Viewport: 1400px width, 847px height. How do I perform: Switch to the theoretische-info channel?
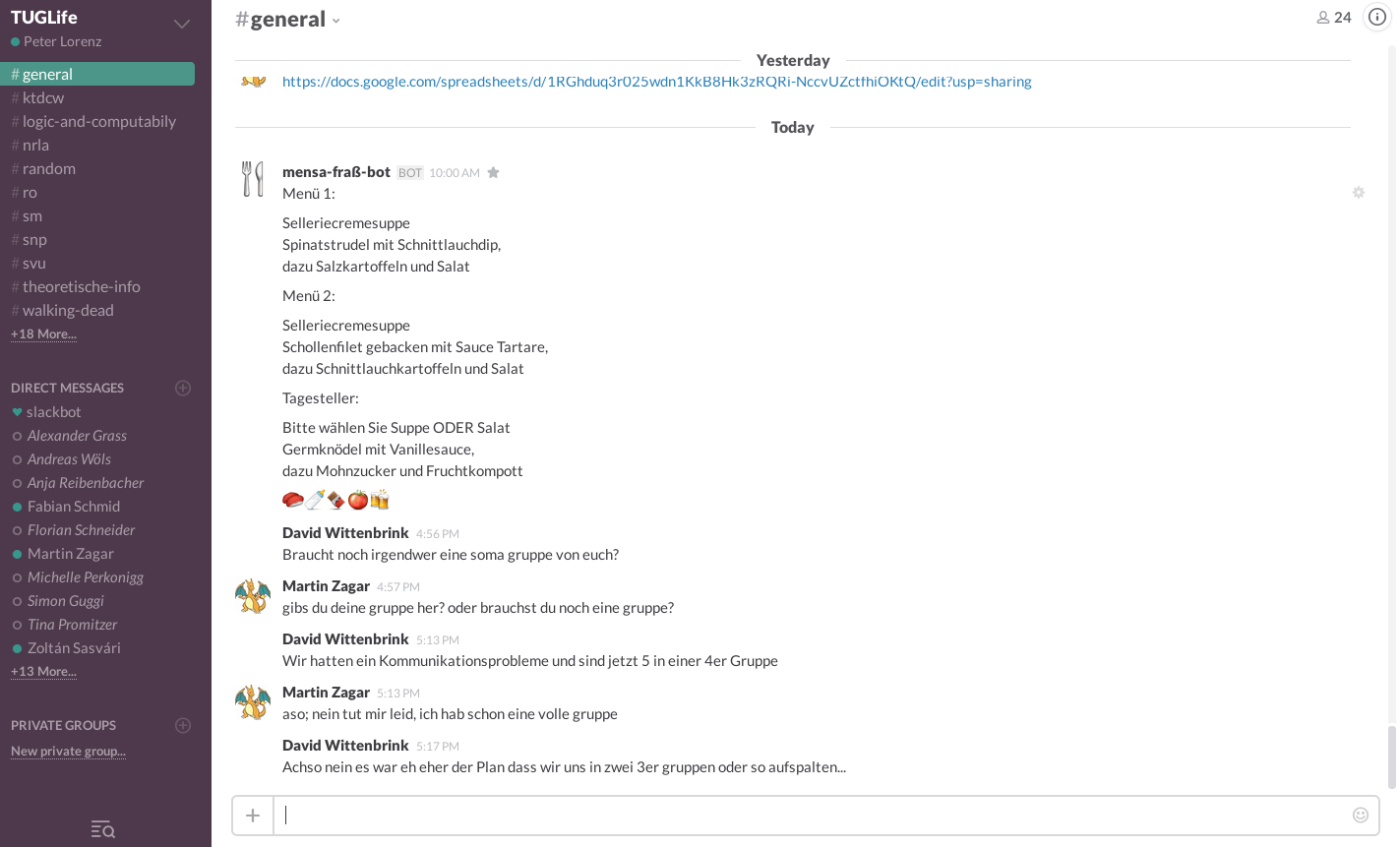(x=81, y=286)
